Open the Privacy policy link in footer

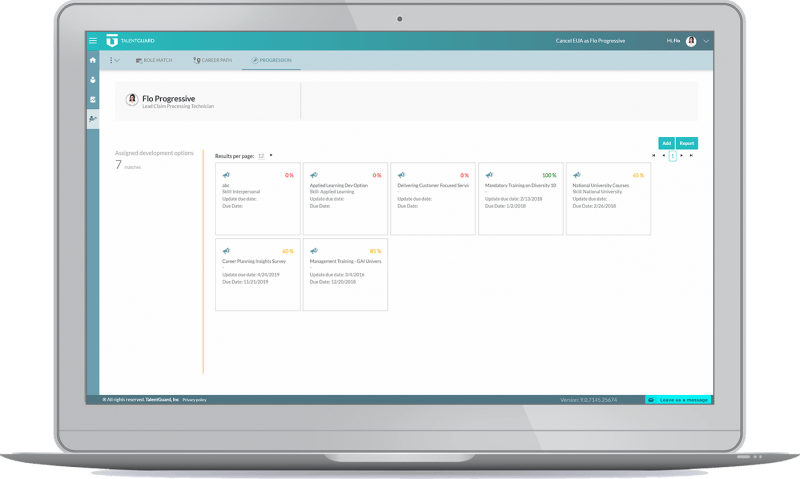tap(194, 399)
